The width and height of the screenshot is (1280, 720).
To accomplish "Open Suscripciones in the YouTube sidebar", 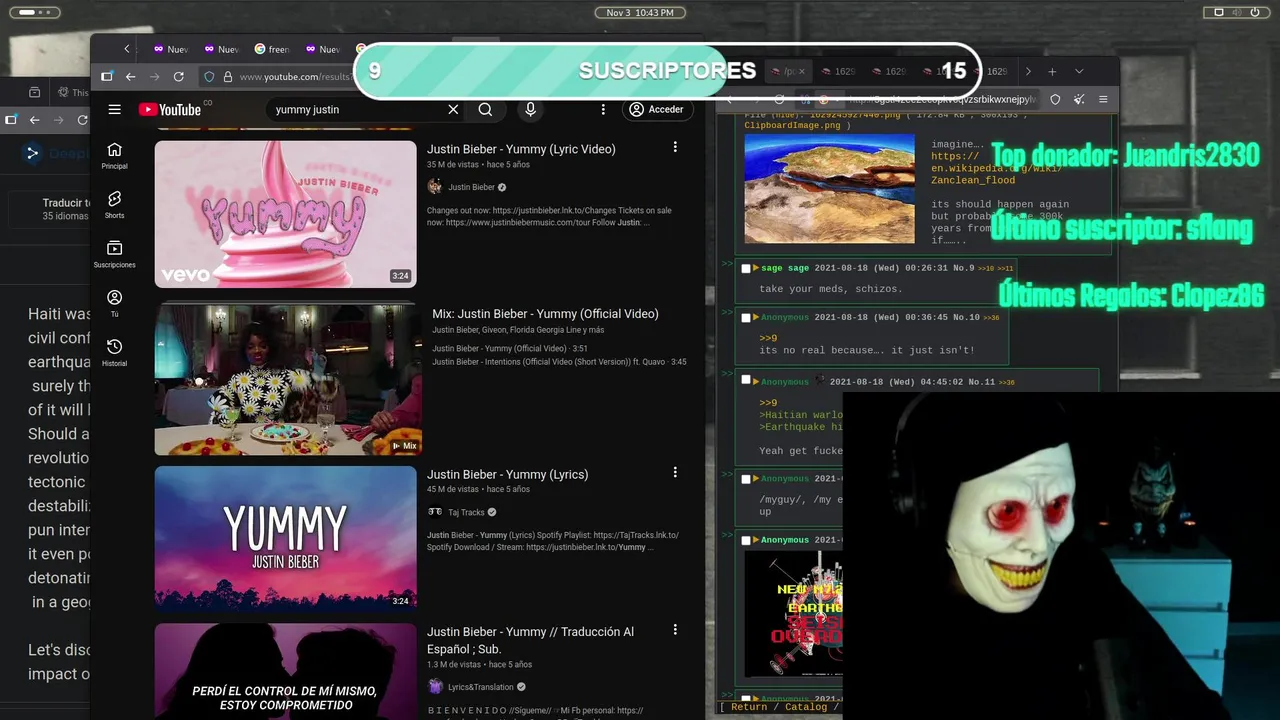I will [115, 254].
